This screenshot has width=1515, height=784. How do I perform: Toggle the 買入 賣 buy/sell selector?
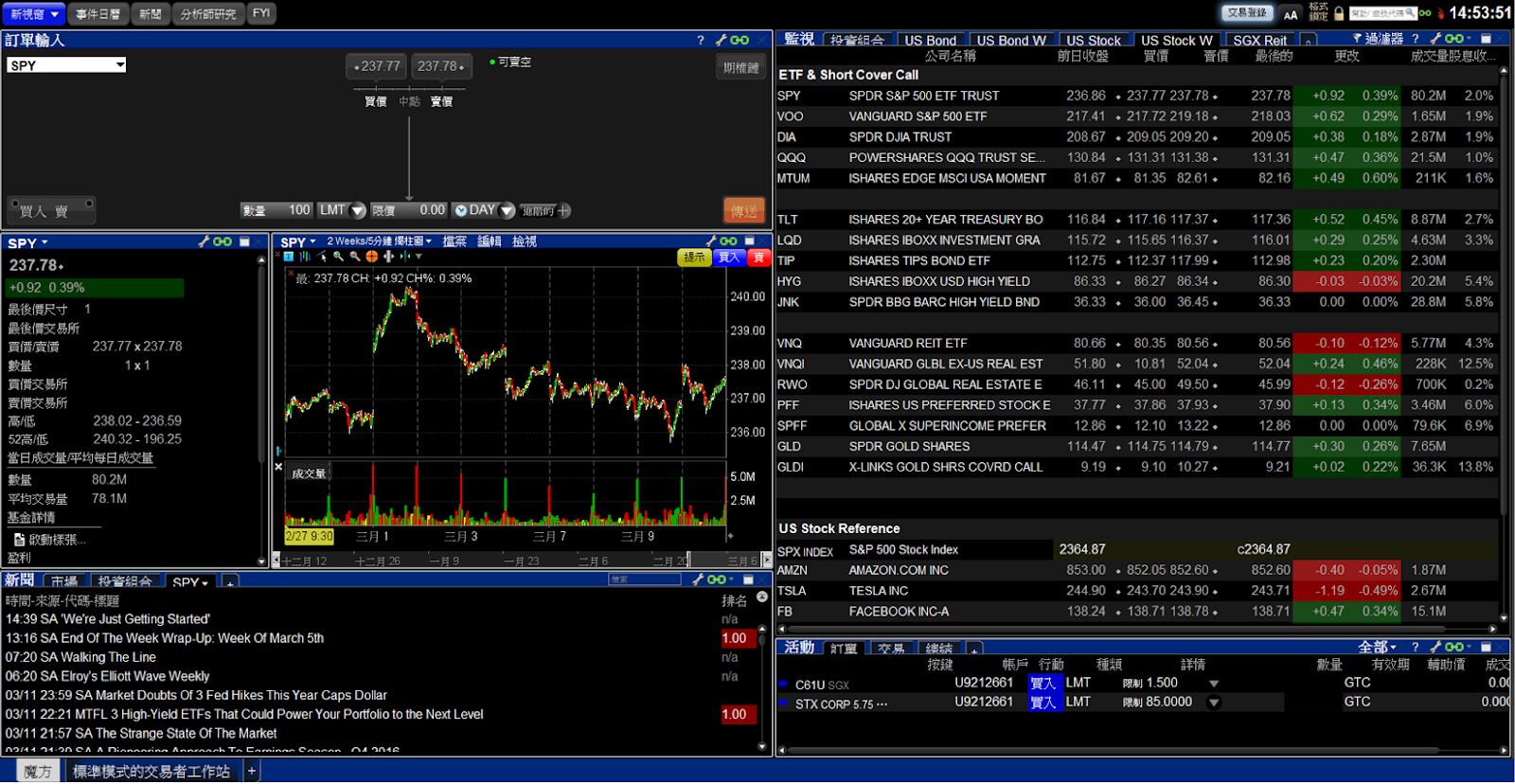pyautogui.click(x=51, y=210)
